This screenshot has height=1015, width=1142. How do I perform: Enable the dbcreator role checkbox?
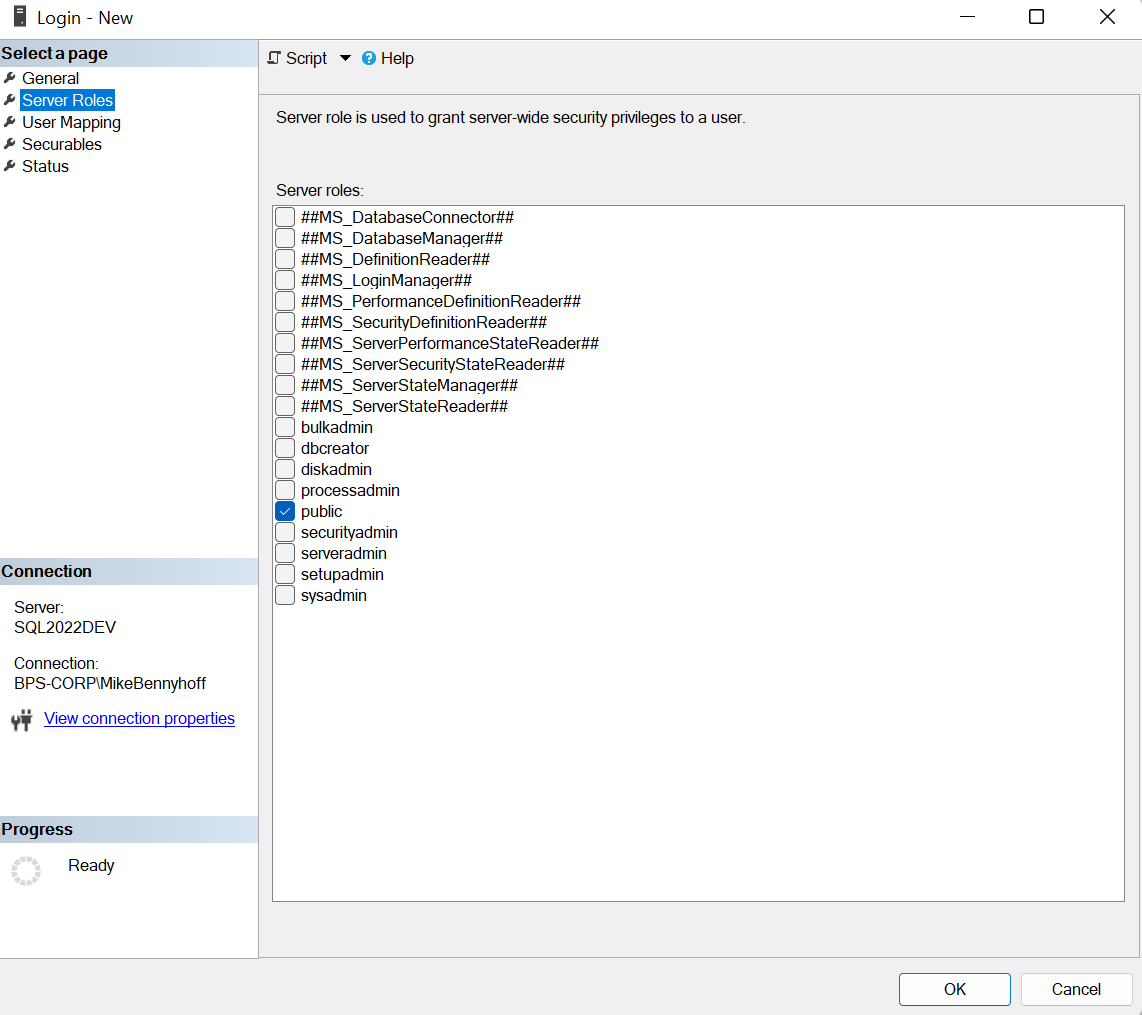coord(285,448)
